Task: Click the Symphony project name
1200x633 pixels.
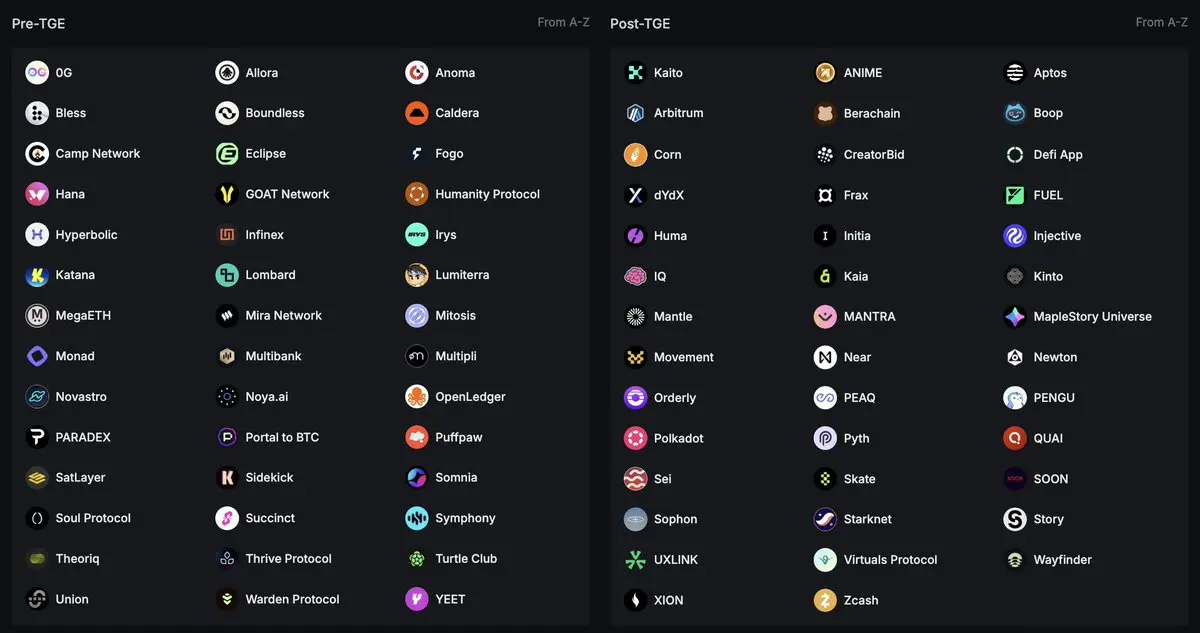Action: click(x=465, y=518)
